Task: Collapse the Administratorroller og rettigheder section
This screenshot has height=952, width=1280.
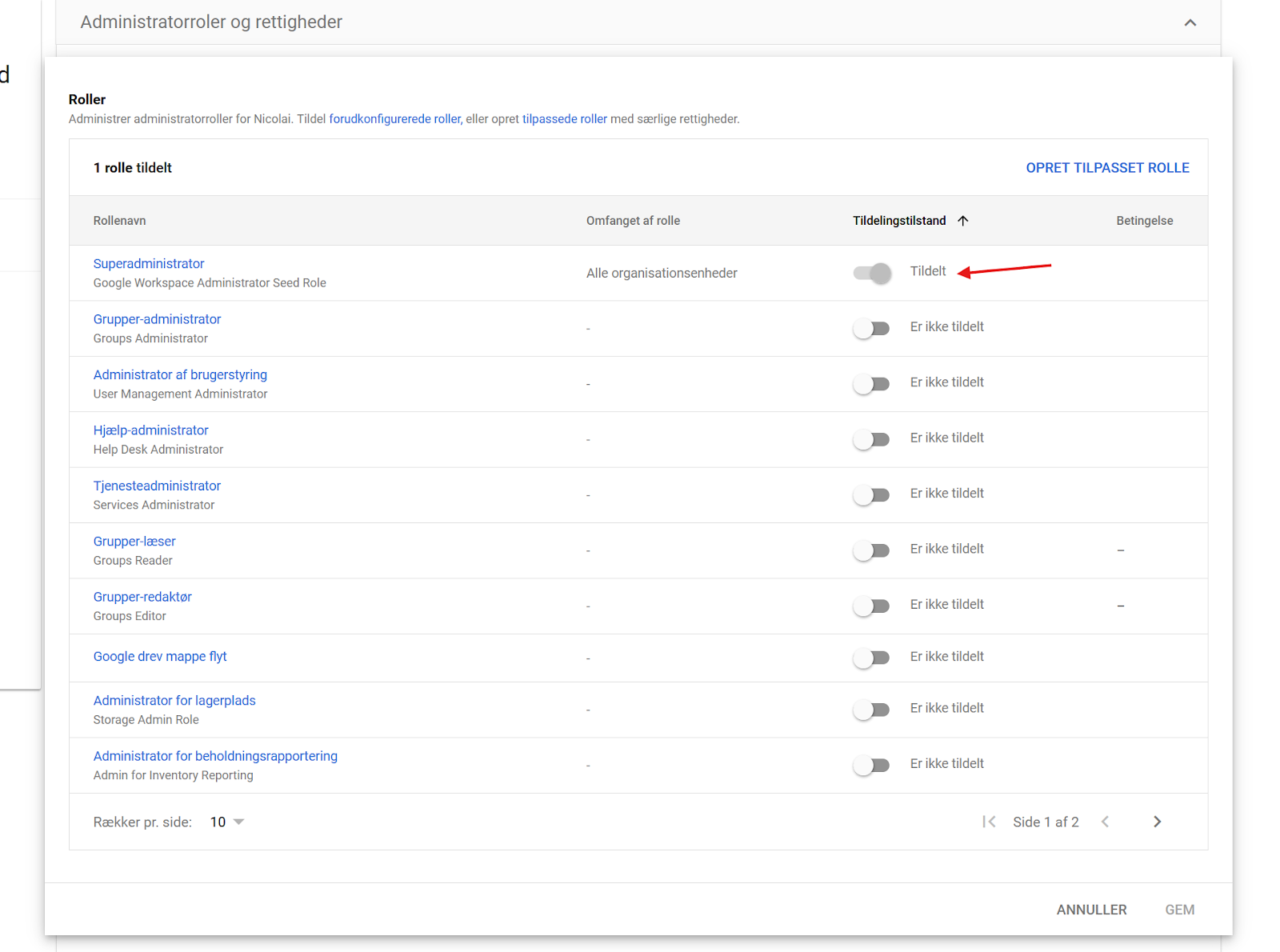Action: pos(1190,22)
